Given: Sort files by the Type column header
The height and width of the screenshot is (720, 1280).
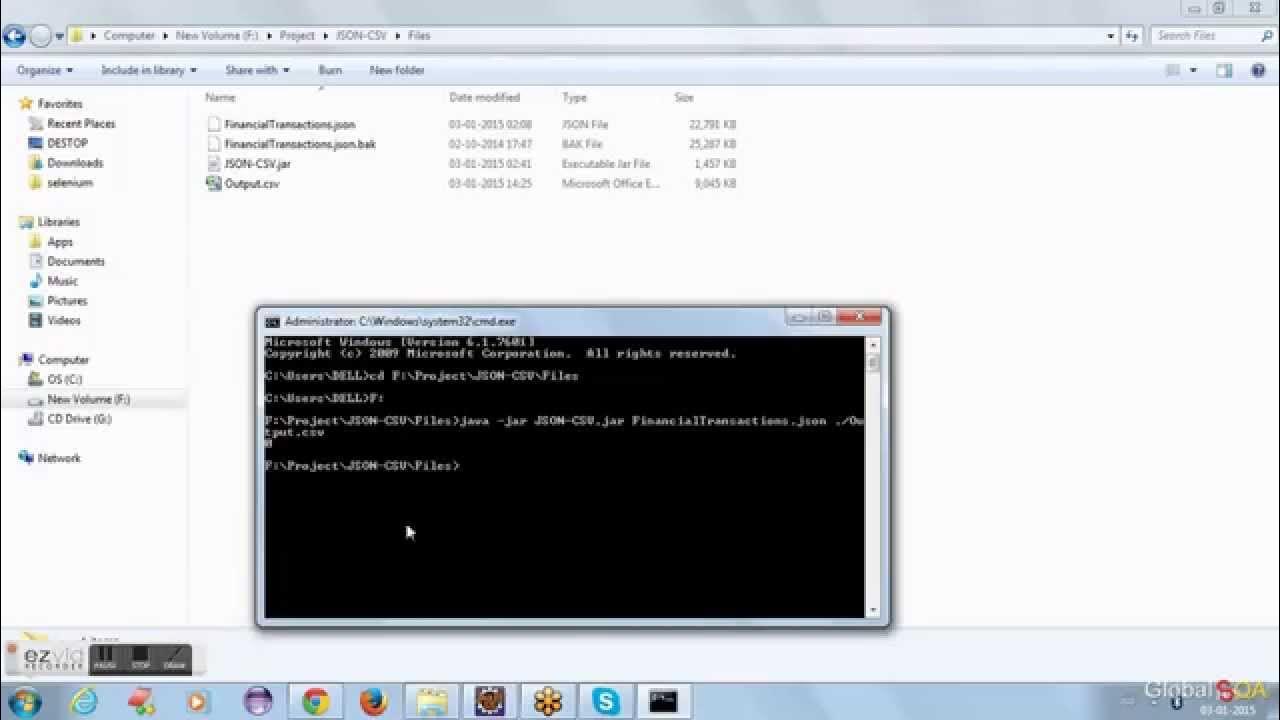Looking at the screenshot, I should coord(574,97).
